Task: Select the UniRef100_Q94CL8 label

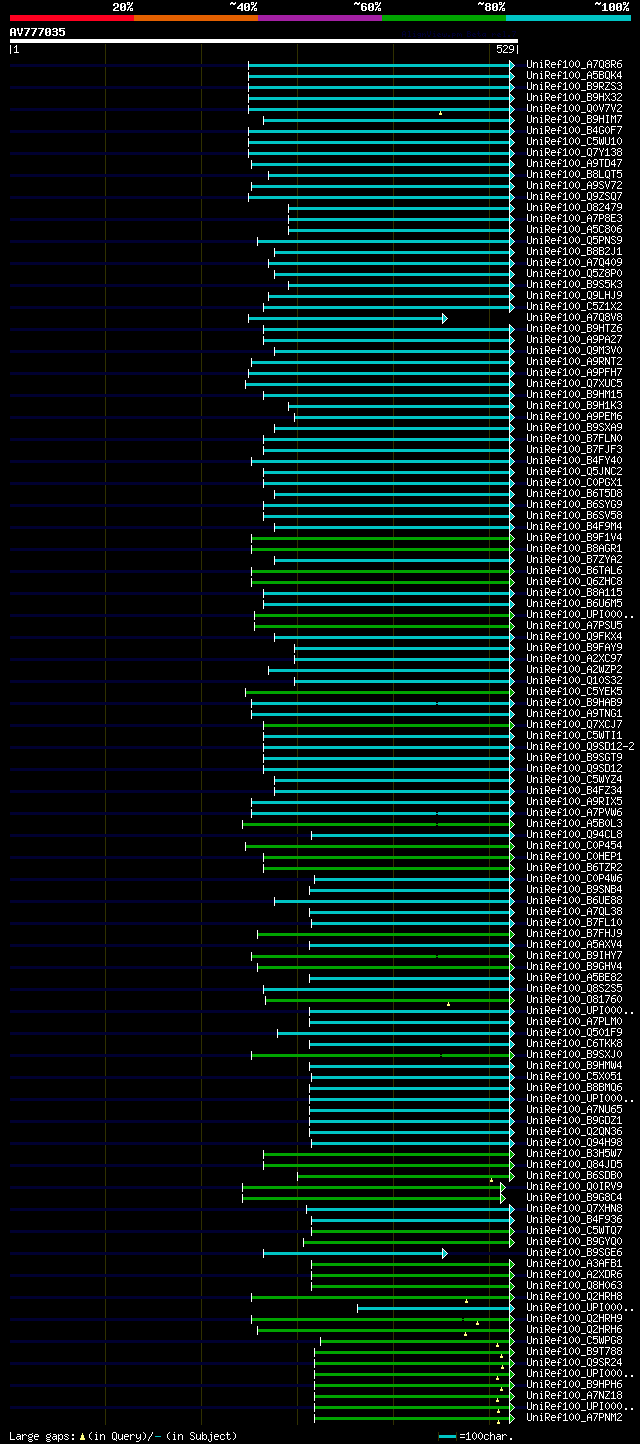Action: tap(574, 835)
